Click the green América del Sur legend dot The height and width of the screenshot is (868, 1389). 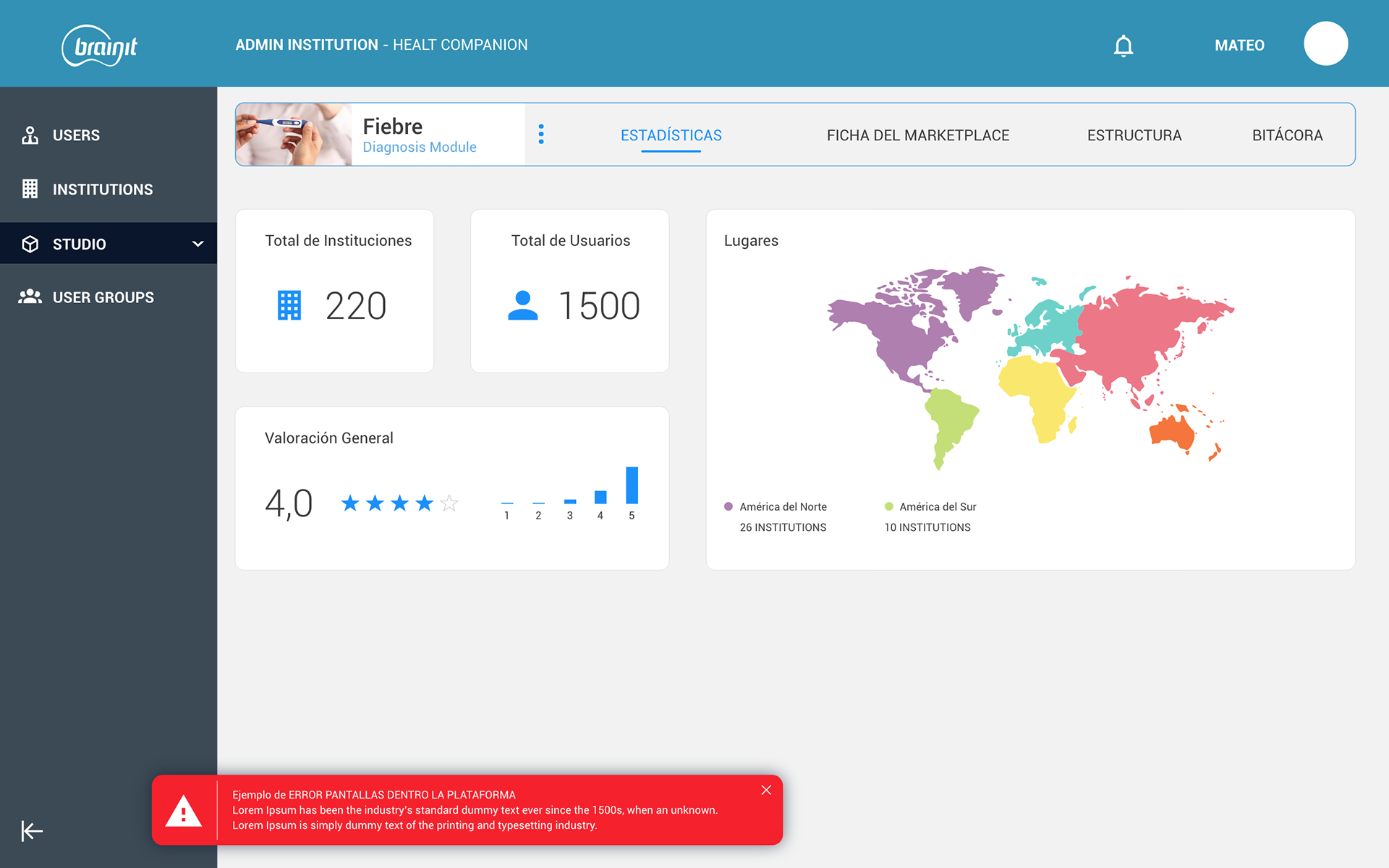[888, 506]
